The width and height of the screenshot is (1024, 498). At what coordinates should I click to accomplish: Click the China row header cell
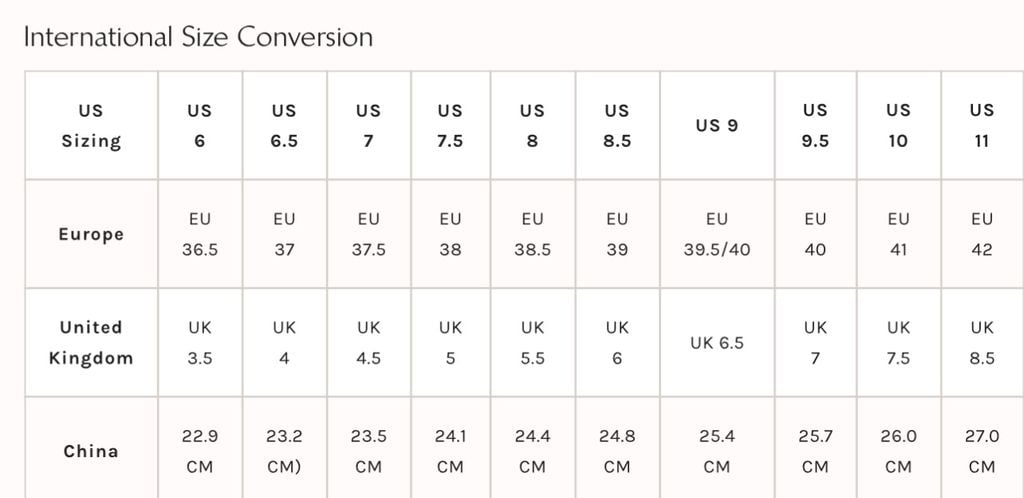[x=91, y=451]
